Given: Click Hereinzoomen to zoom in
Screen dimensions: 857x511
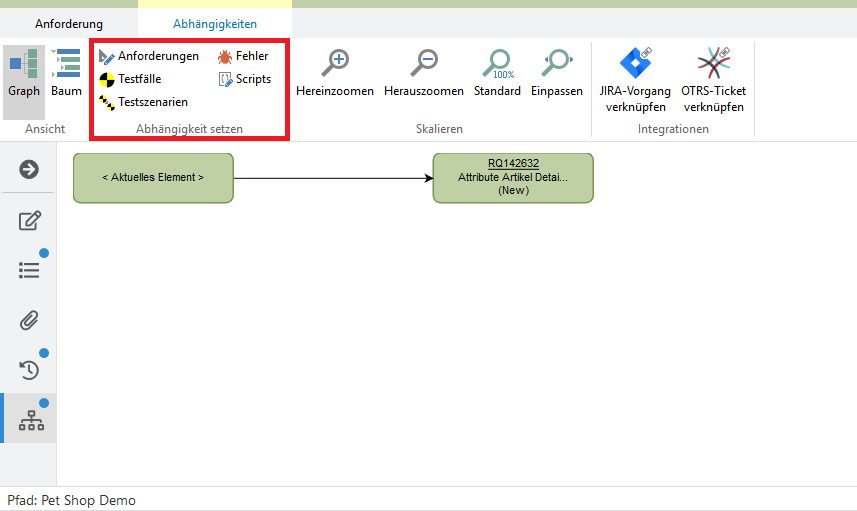Looking at the screenshot, I should coord(334,74).
